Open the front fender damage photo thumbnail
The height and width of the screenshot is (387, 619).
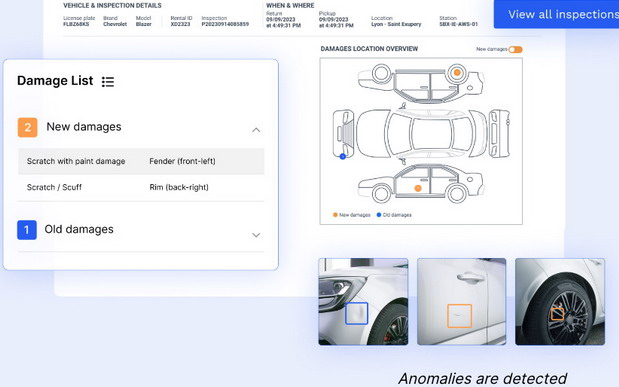point(363,302)
